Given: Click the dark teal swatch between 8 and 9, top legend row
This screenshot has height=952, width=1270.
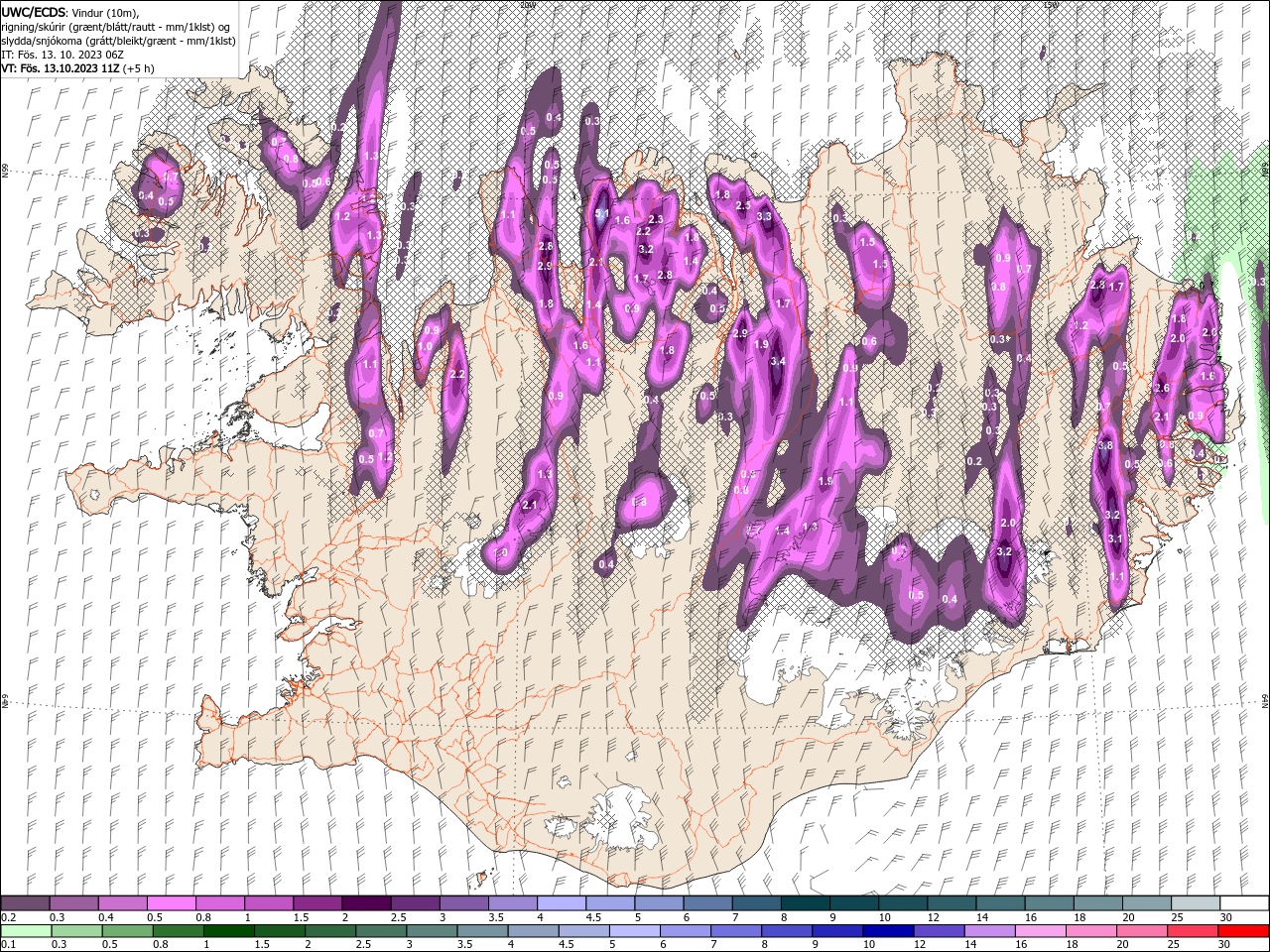Looking at the screenshot, I should 806,903.
